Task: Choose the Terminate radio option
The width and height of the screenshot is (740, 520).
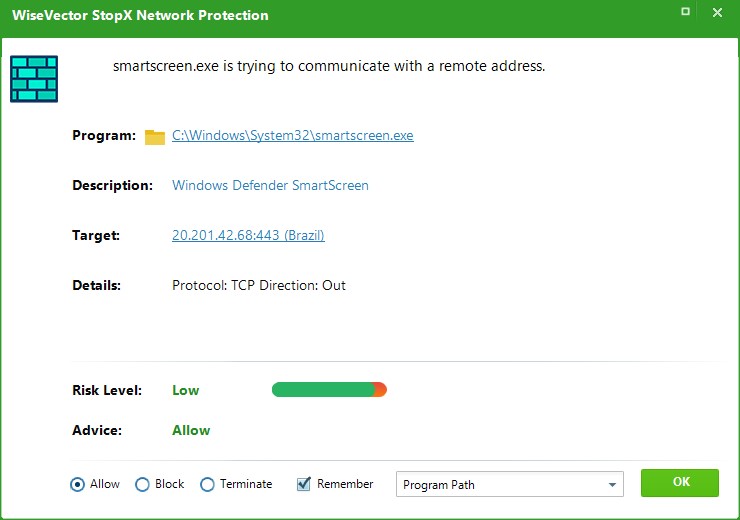Action: 207,484
